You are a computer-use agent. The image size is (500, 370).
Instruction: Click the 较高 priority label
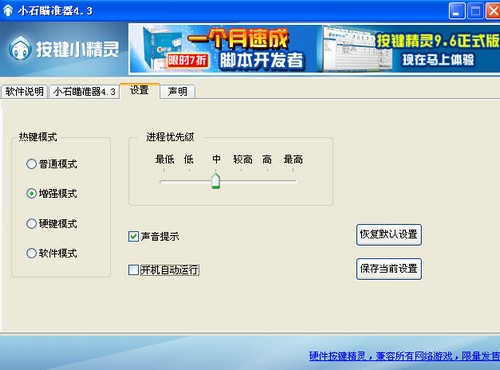(243, 159)
